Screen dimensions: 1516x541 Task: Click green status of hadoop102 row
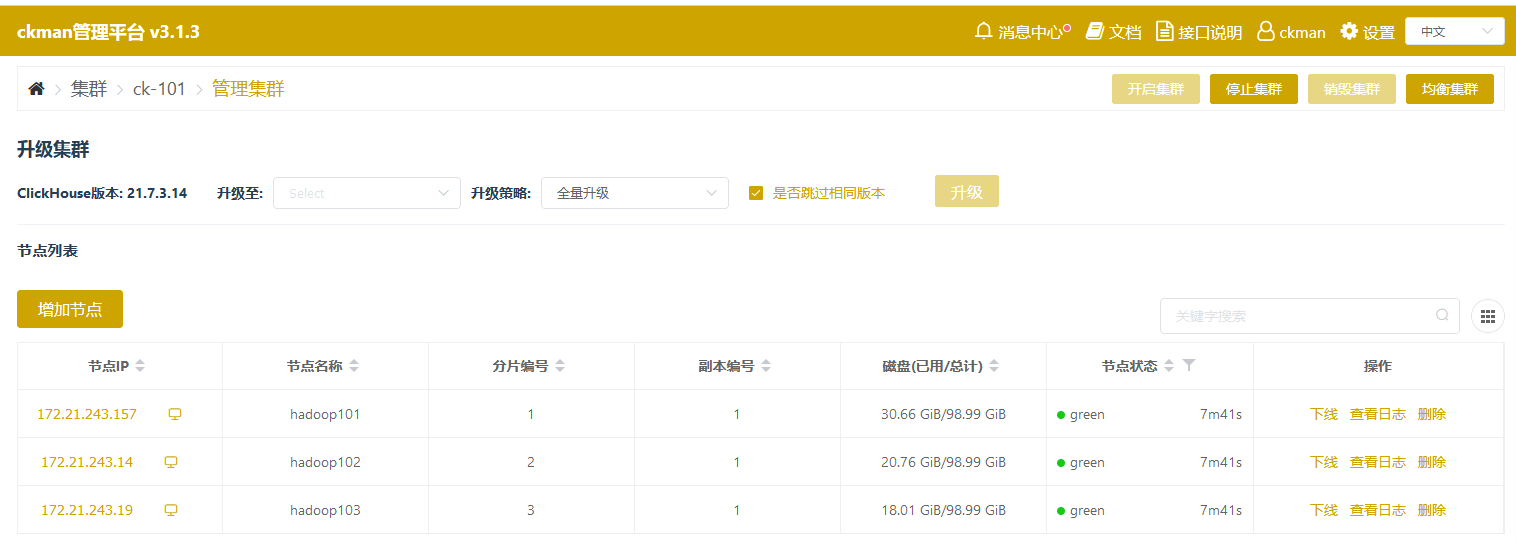1081,462
